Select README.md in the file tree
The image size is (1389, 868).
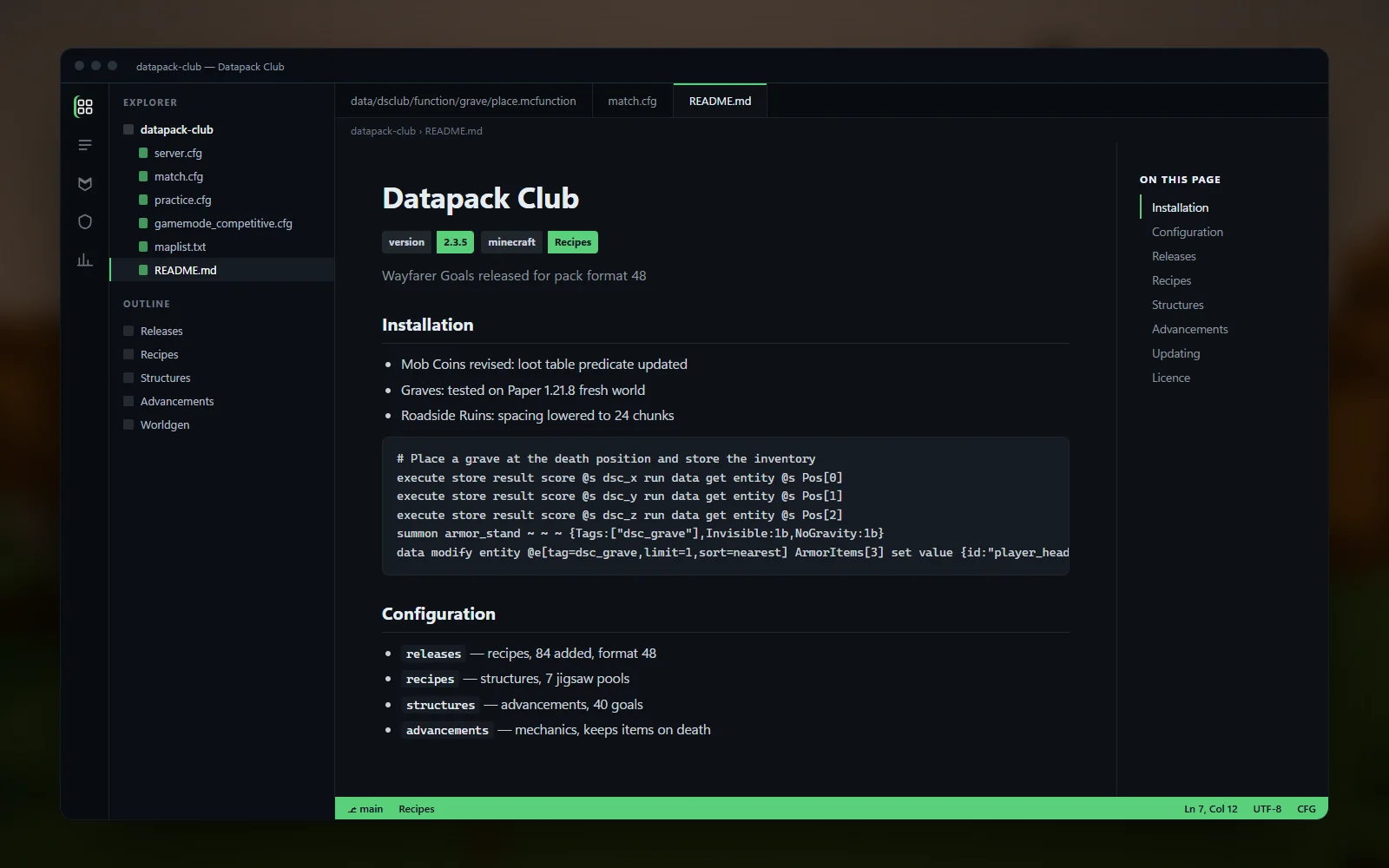[222, 270]
